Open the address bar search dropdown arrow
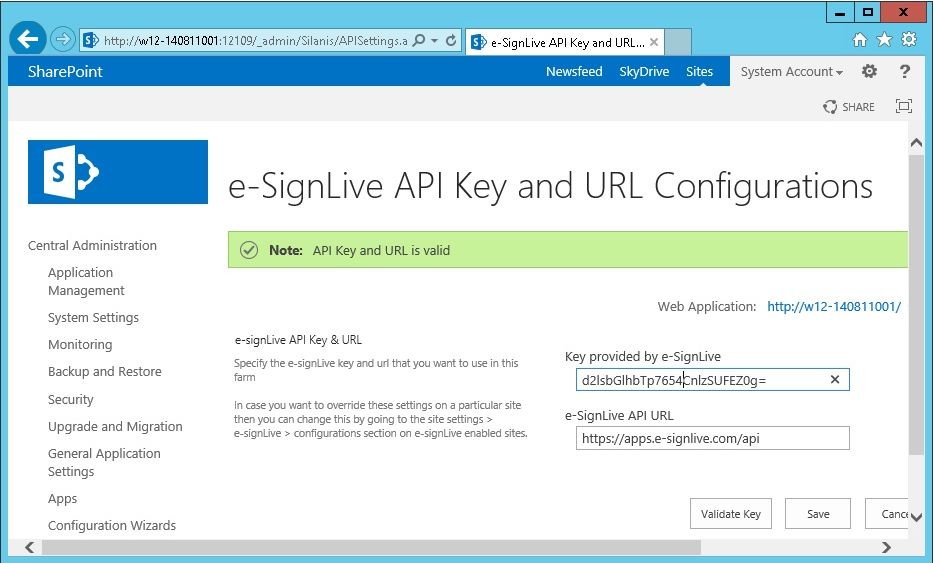The image size is (933, 563). (435, 41)
